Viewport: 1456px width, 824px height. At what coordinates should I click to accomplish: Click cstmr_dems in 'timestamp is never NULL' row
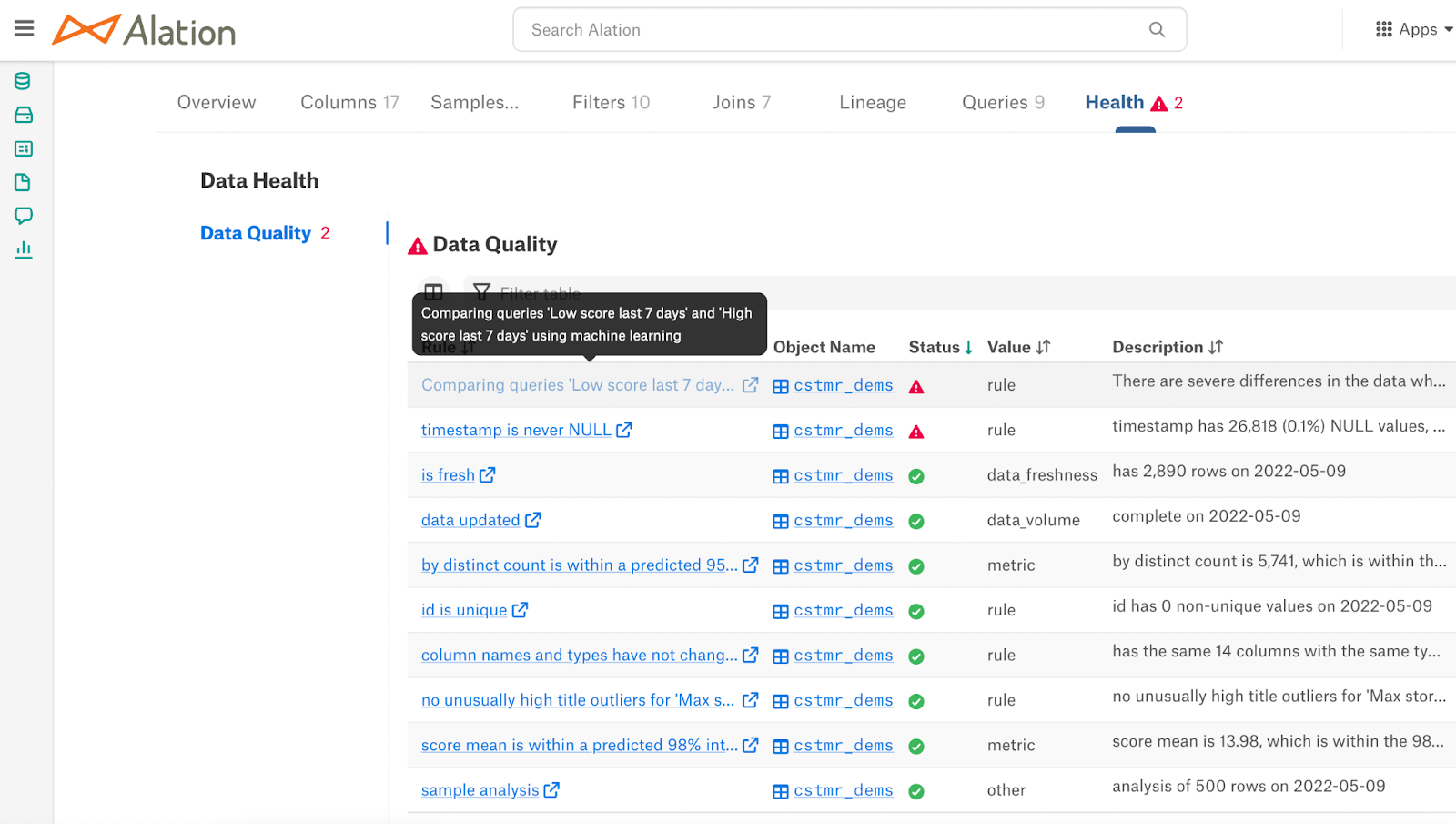coord(844,431)
